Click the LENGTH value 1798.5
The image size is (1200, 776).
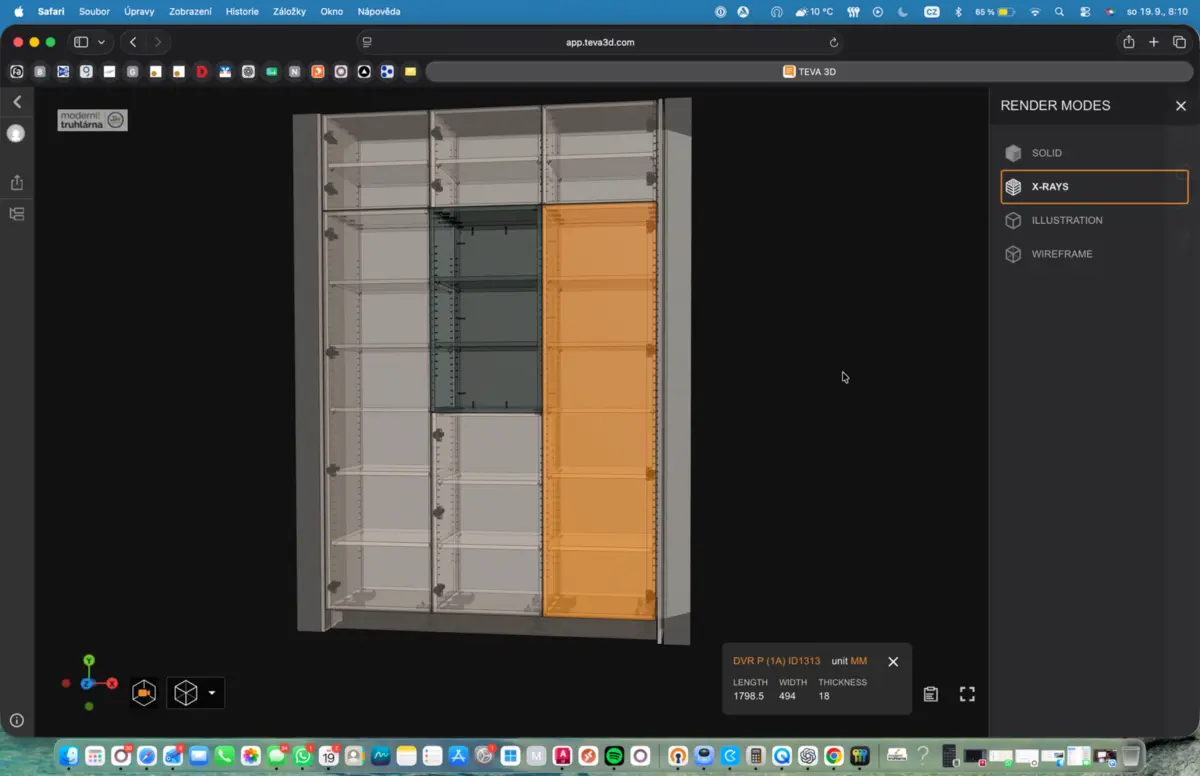[x=748, y=696]
